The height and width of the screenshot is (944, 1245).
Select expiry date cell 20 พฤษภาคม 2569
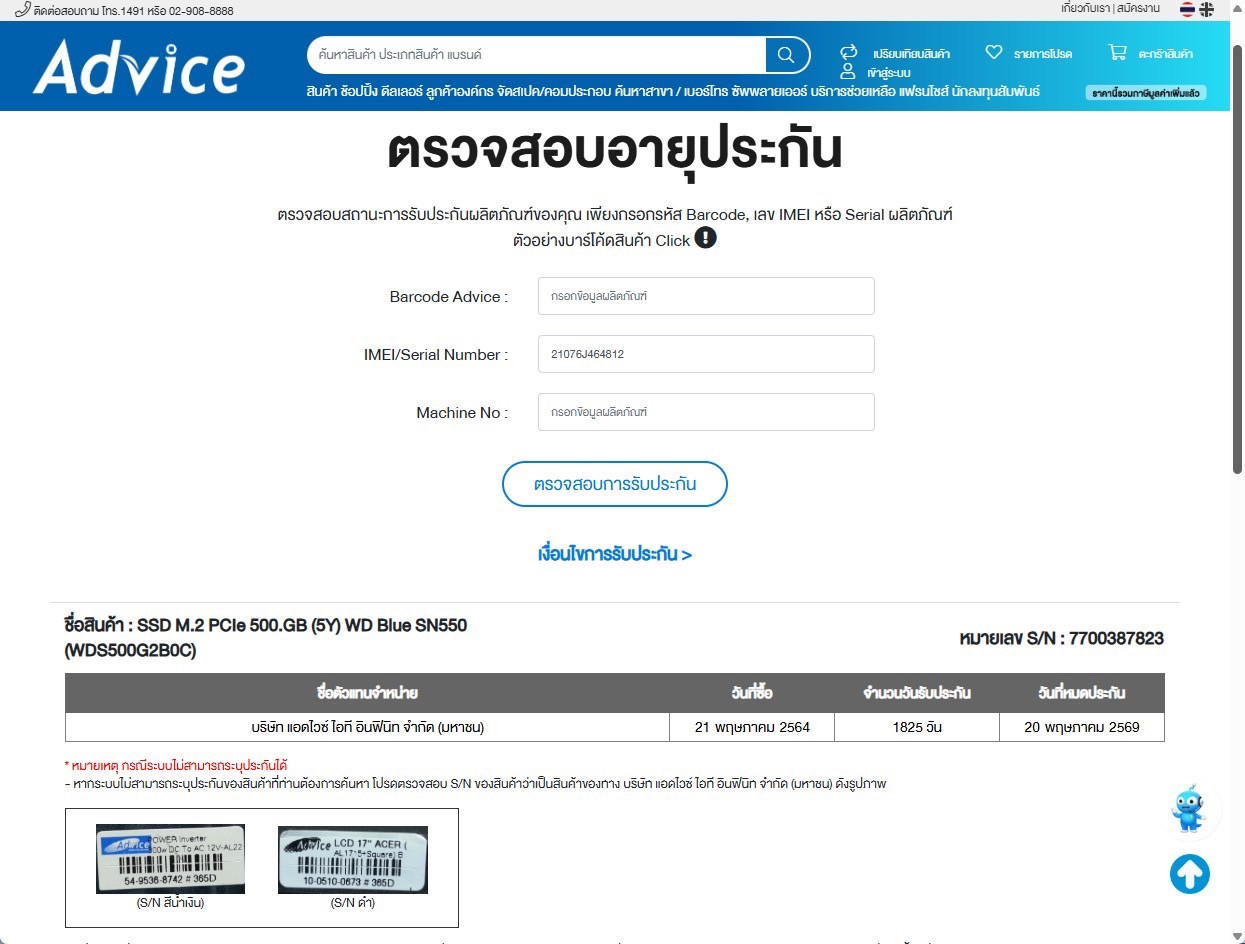click(1082, 727)
